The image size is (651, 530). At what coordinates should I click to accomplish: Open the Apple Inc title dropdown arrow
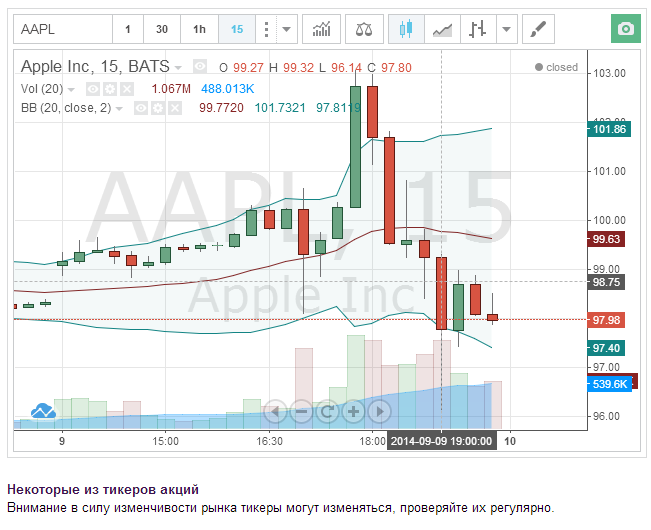tap(178, 68)
